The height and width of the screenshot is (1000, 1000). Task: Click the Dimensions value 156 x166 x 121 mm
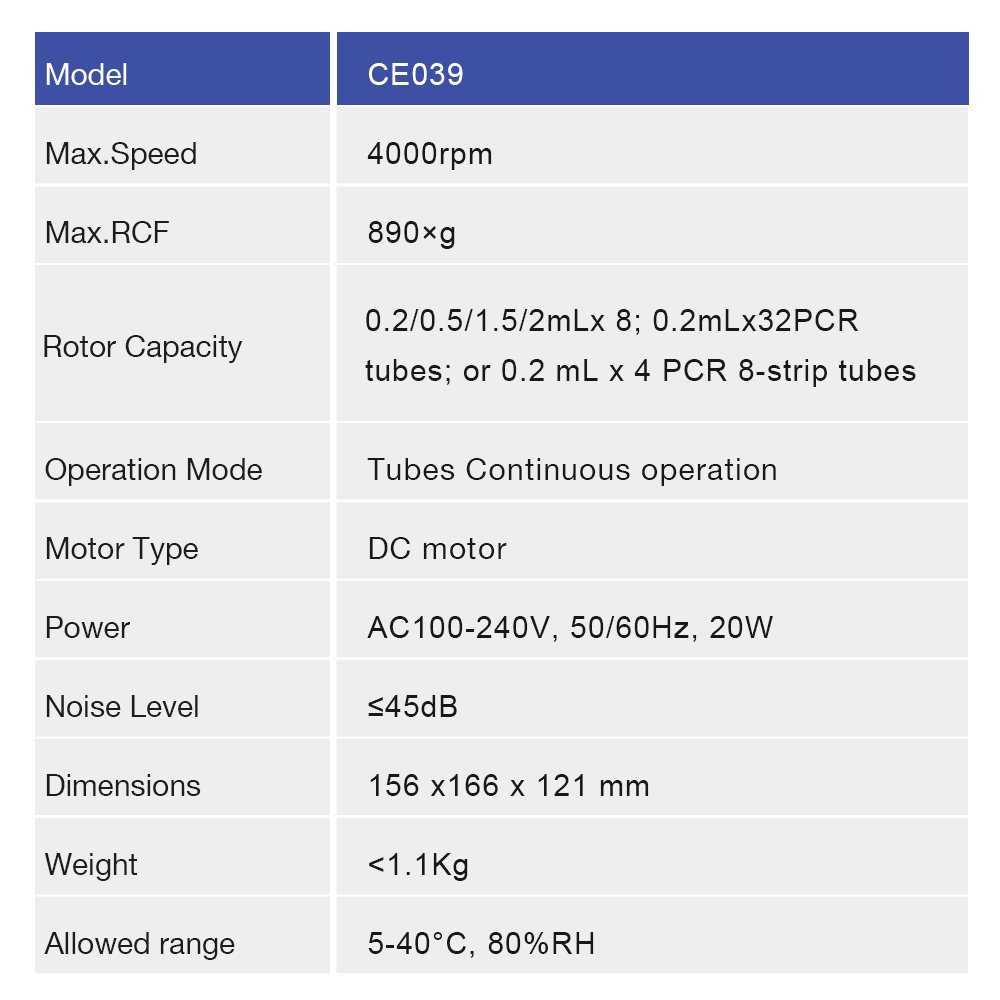click(509, 786)
